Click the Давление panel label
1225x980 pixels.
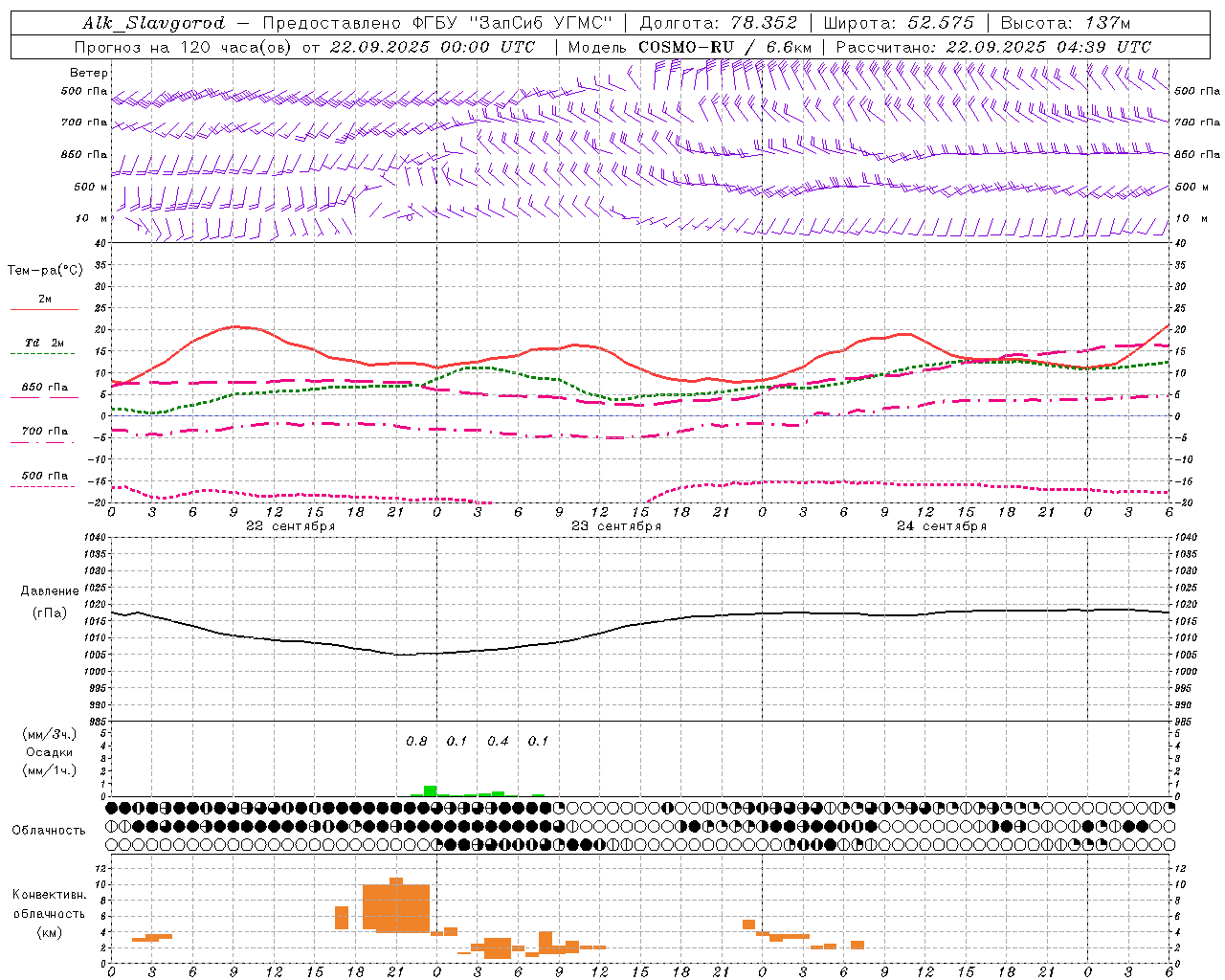coord(50,591)
